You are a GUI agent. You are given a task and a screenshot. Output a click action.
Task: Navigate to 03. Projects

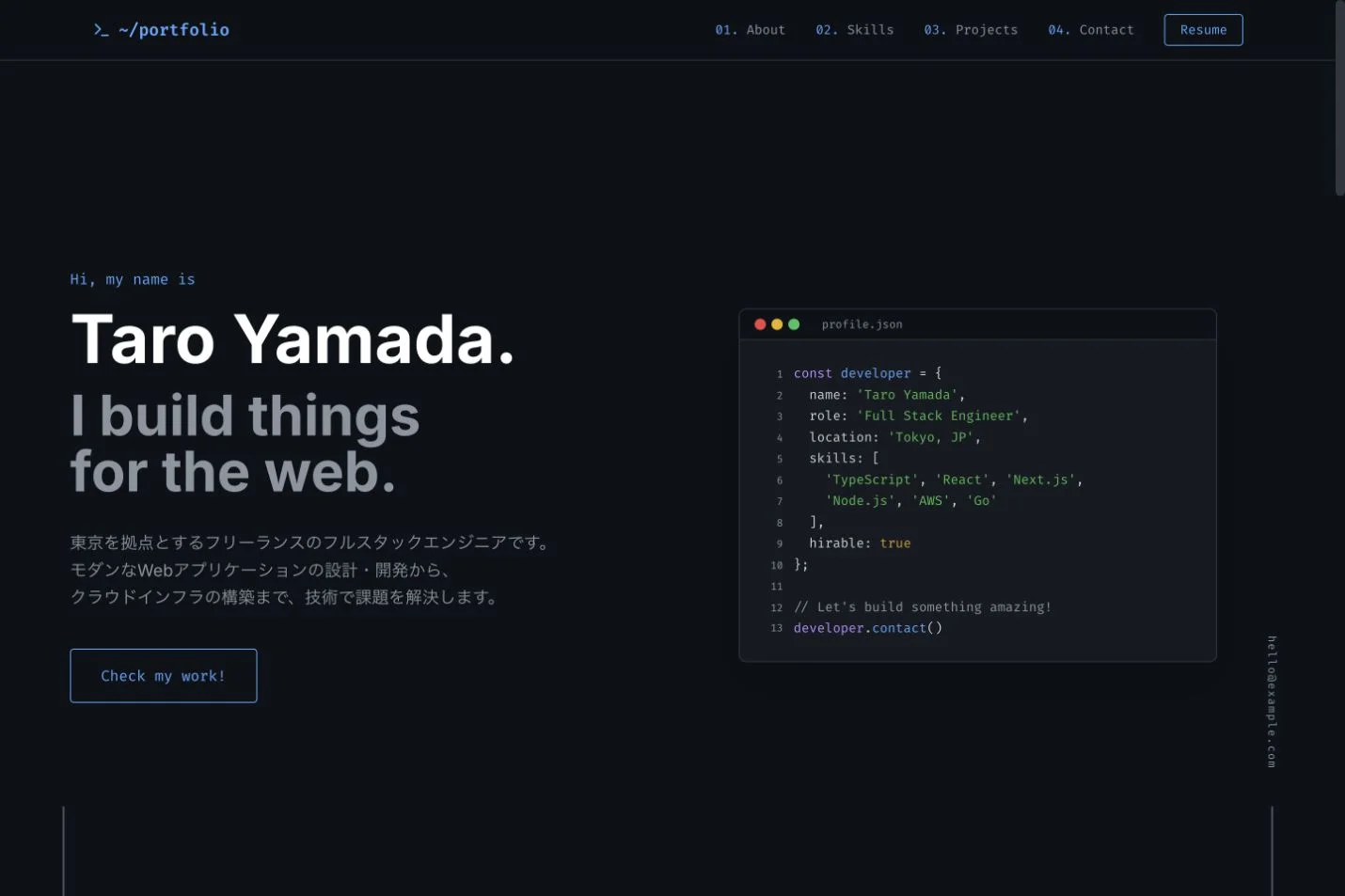(x=971, y=30)
